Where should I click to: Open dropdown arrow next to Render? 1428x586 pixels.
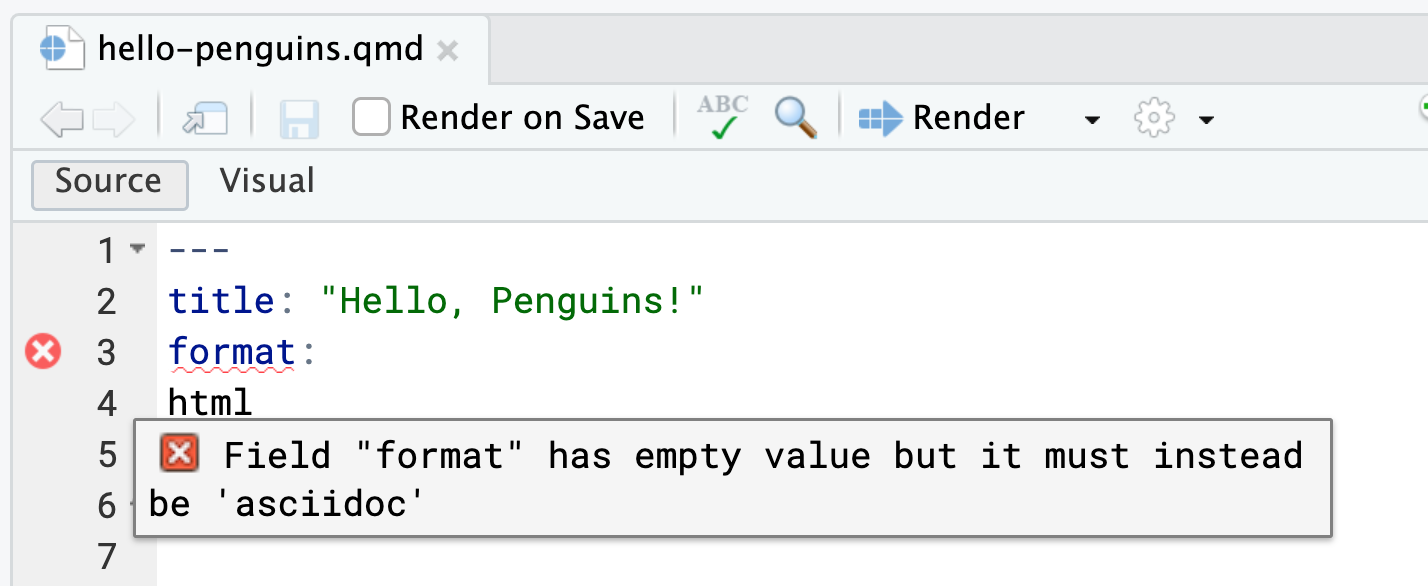1092,120
